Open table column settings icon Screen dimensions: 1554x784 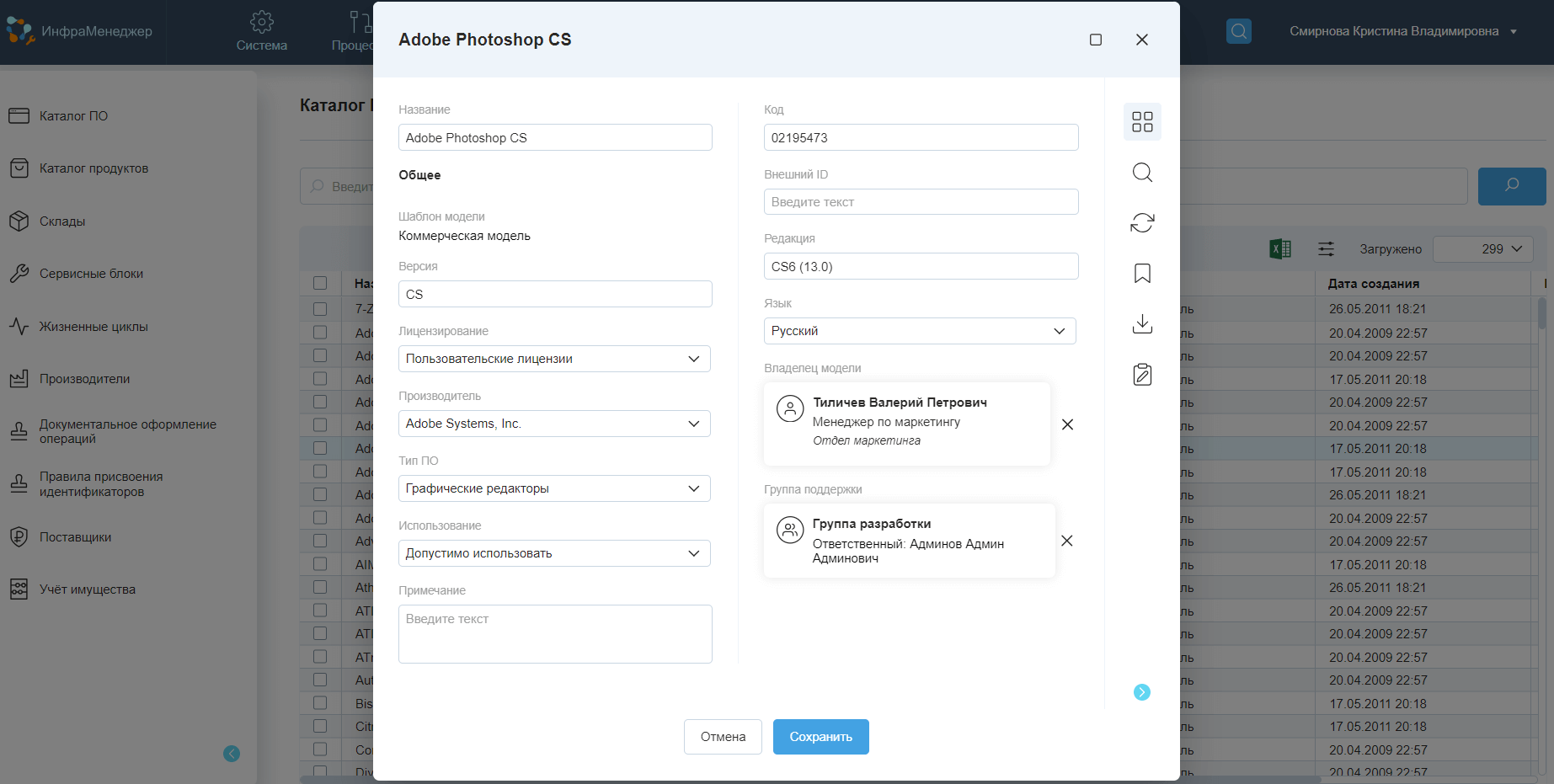coord(1326,249)
